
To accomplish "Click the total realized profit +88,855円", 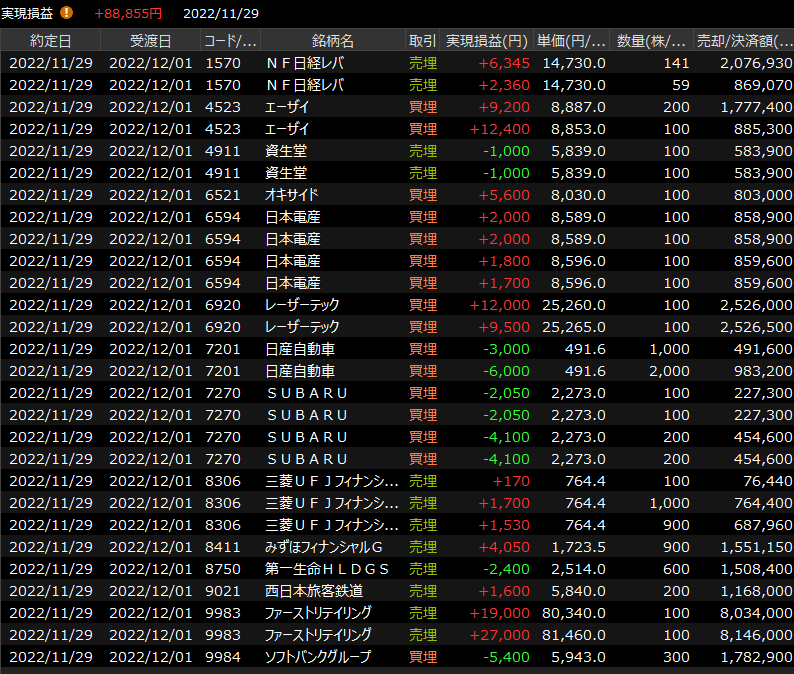I will point(128,13).
